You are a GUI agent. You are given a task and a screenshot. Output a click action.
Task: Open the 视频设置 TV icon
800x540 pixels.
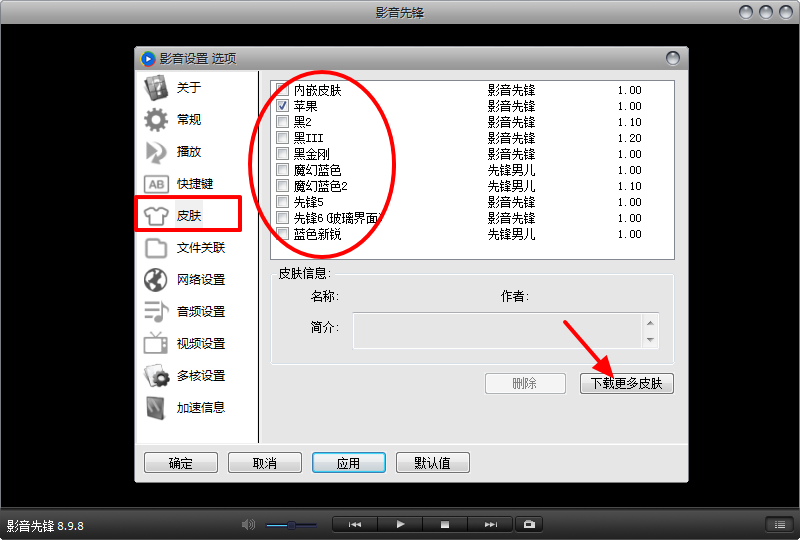point(156,343)
